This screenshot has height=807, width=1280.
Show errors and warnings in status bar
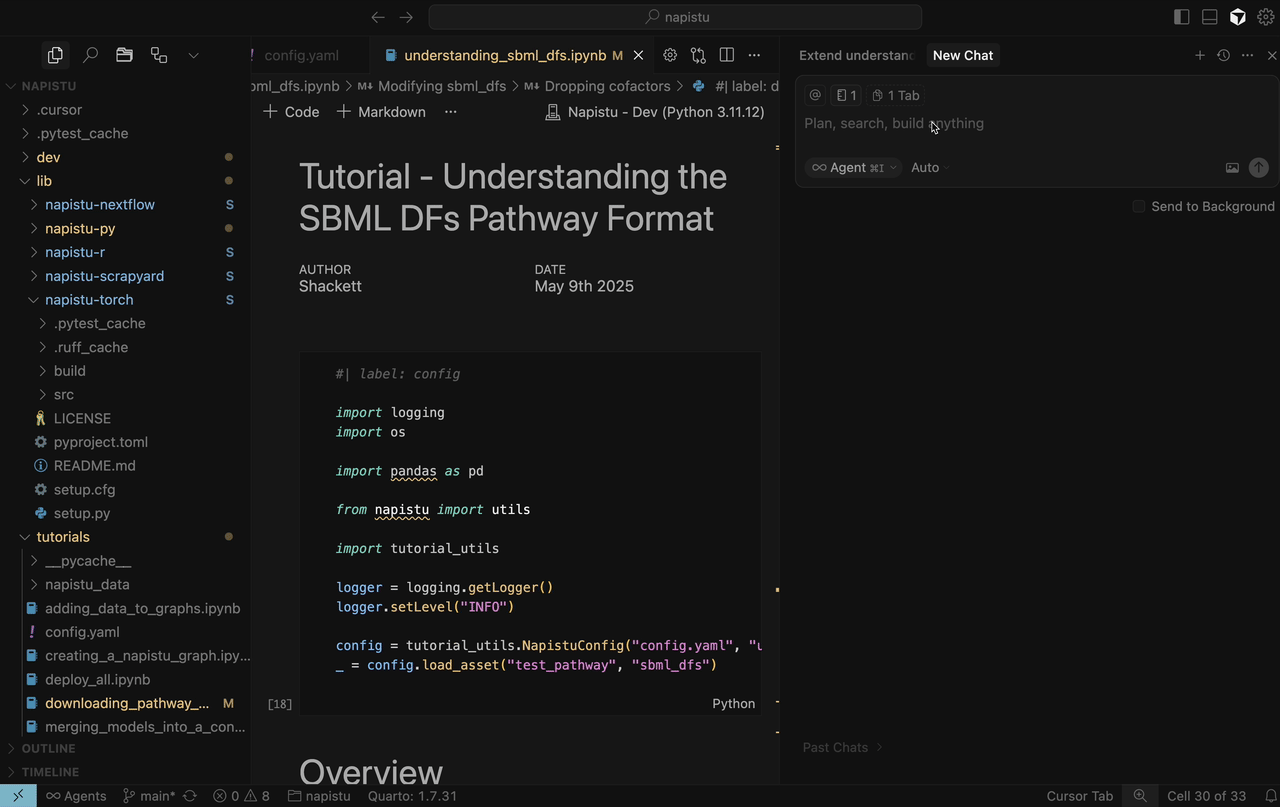tap(241, 796)
